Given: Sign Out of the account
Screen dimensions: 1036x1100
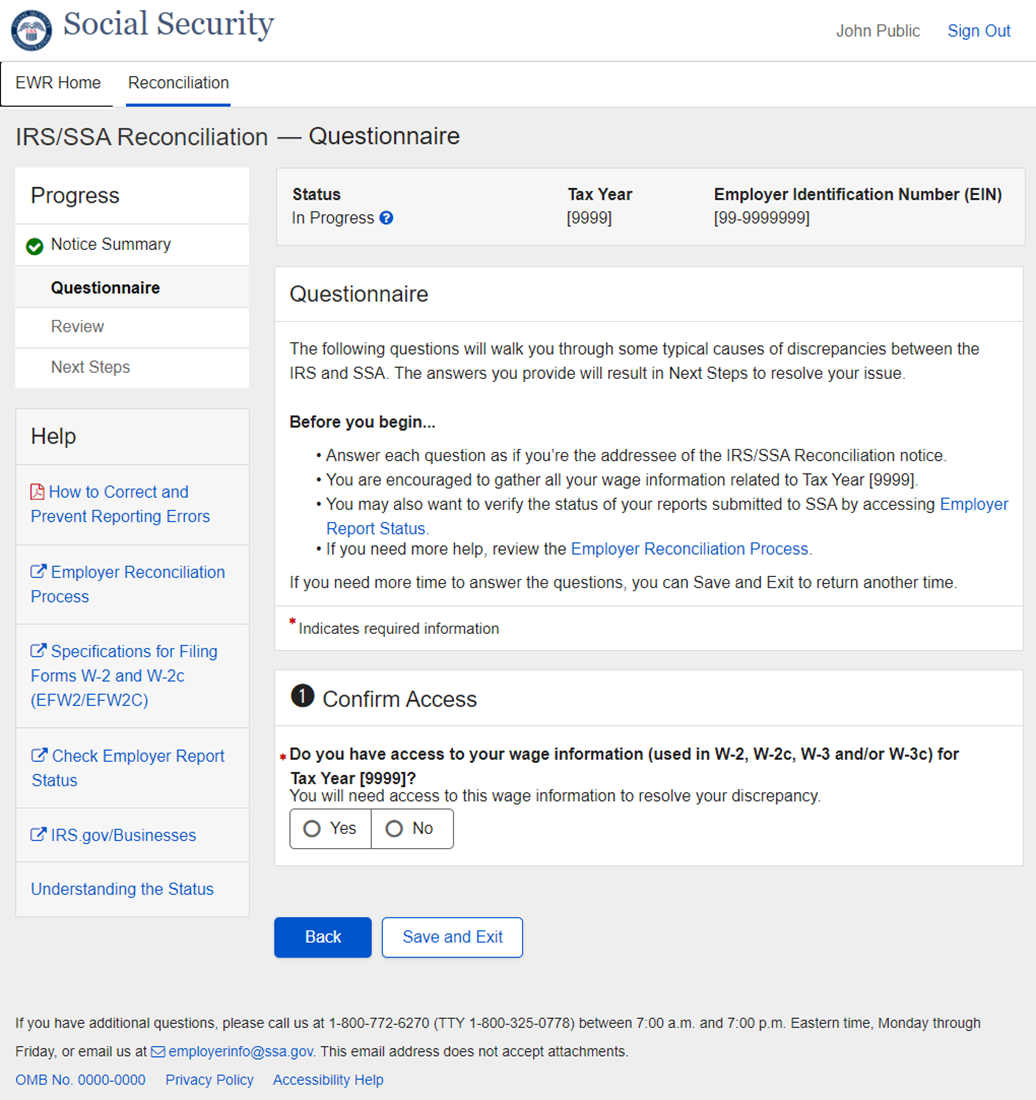Looking at the screenshot, I should pyautogui.click(x=978, y=31).
